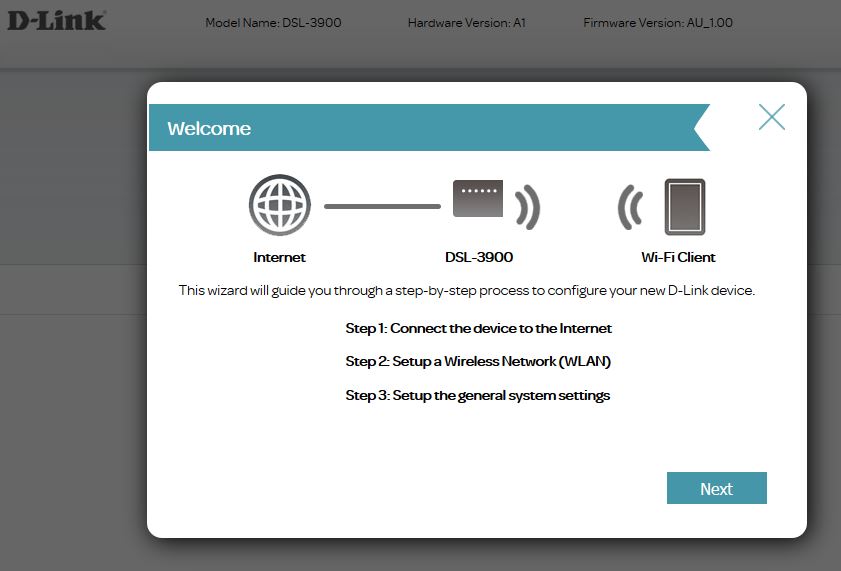The width and height of the screenshot is (841, 571).
Task: Click the 'Model Name: DSL-3900' header text
Action: click(x=273, y=23)
